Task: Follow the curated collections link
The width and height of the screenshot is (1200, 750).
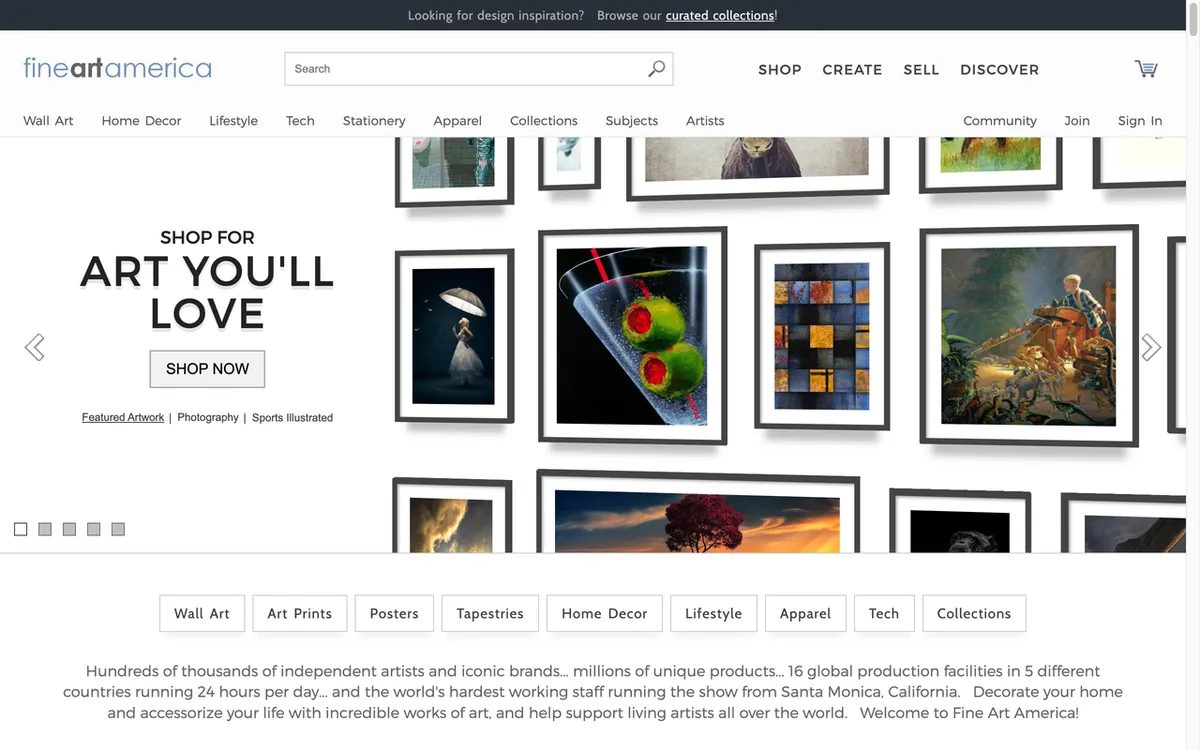Action: pos(720,15)
